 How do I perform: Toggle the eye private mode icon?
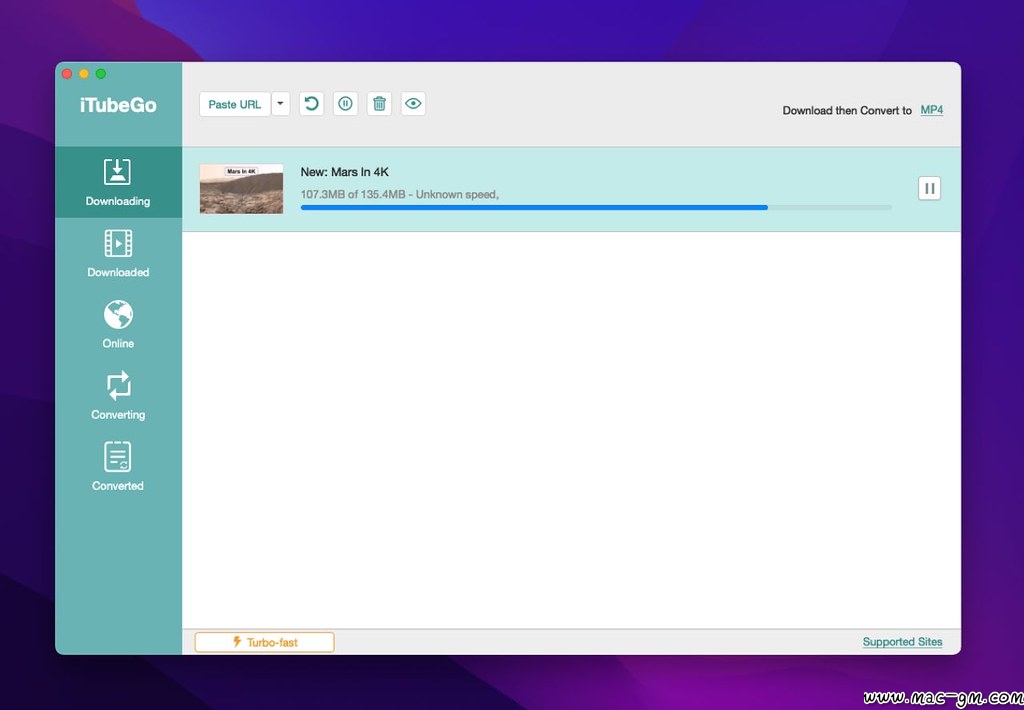point(413,104)
